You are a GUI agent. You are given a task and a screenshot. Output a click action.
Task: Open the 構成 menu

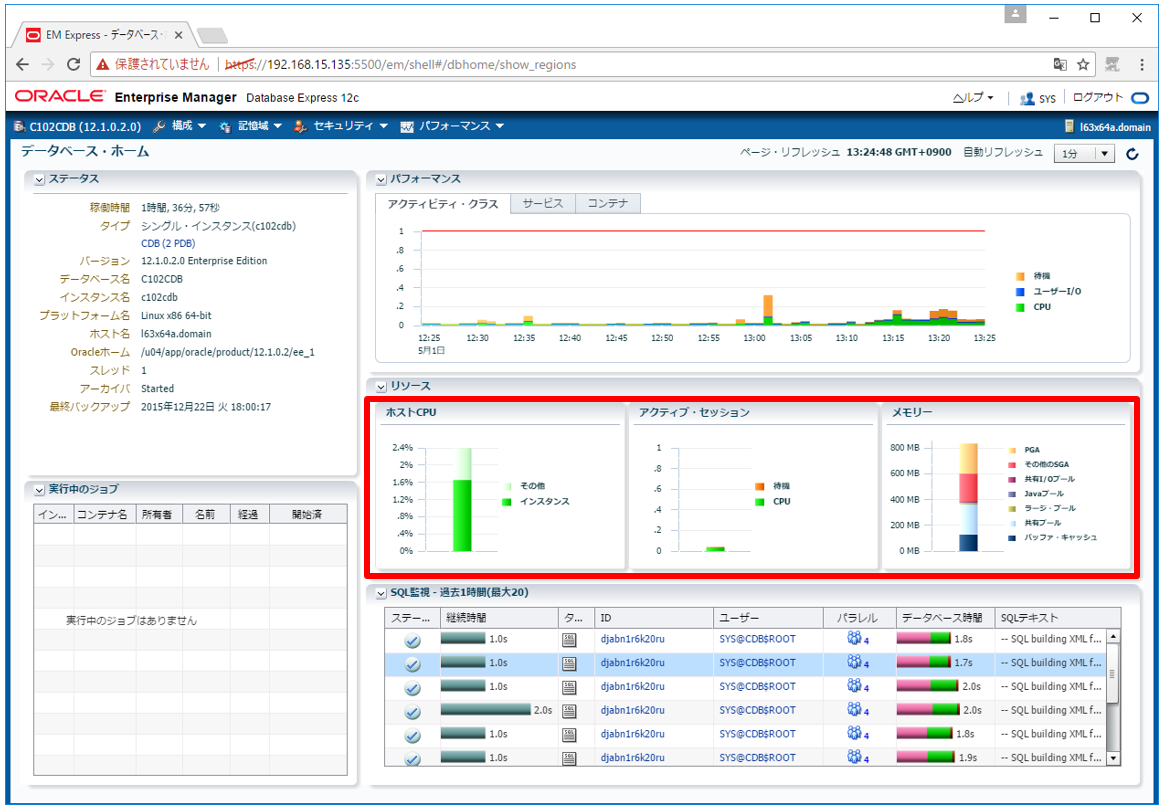[180, 127]
